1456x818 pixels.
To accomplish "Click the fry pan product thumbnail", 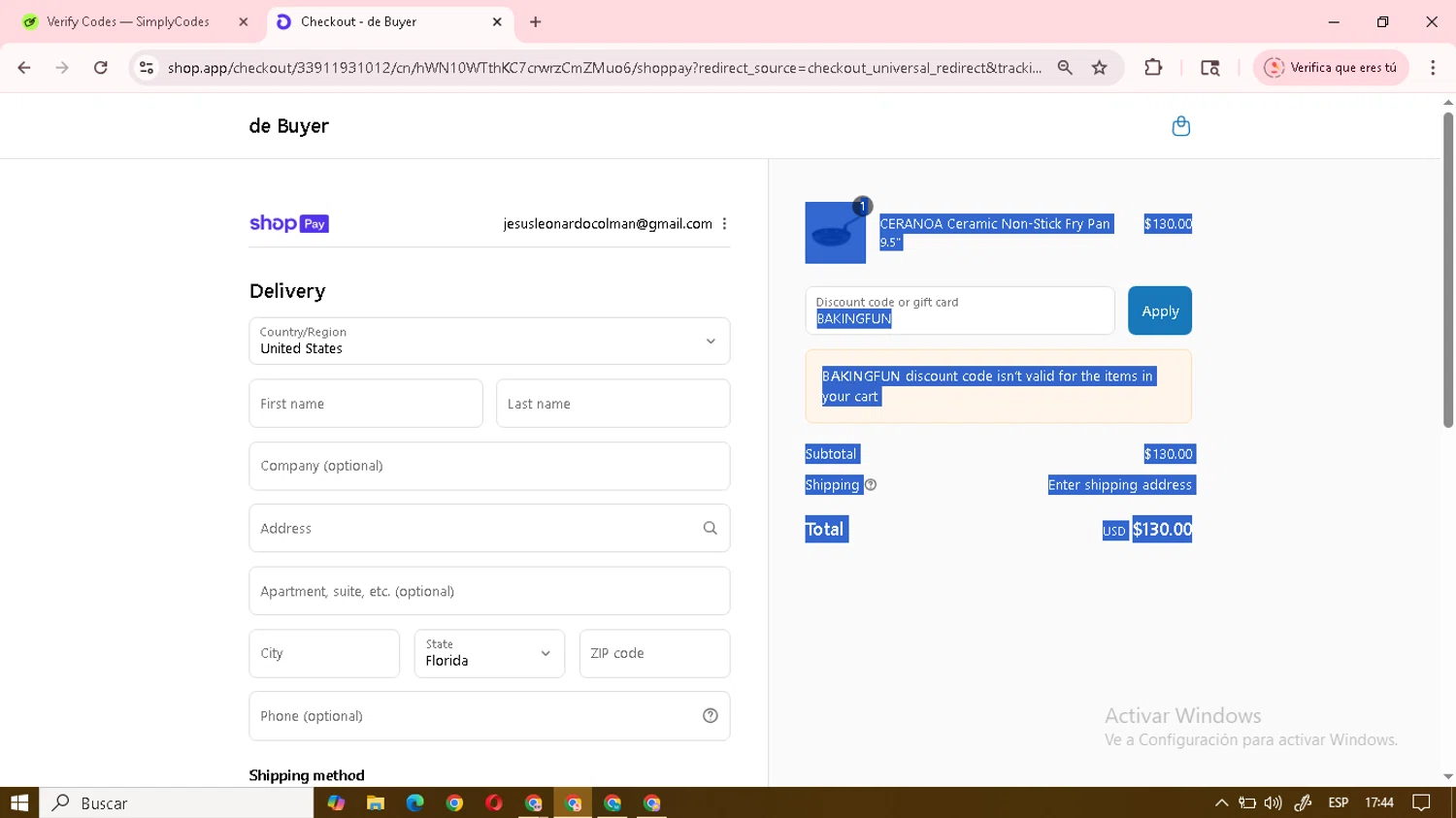I will point(835,233).
